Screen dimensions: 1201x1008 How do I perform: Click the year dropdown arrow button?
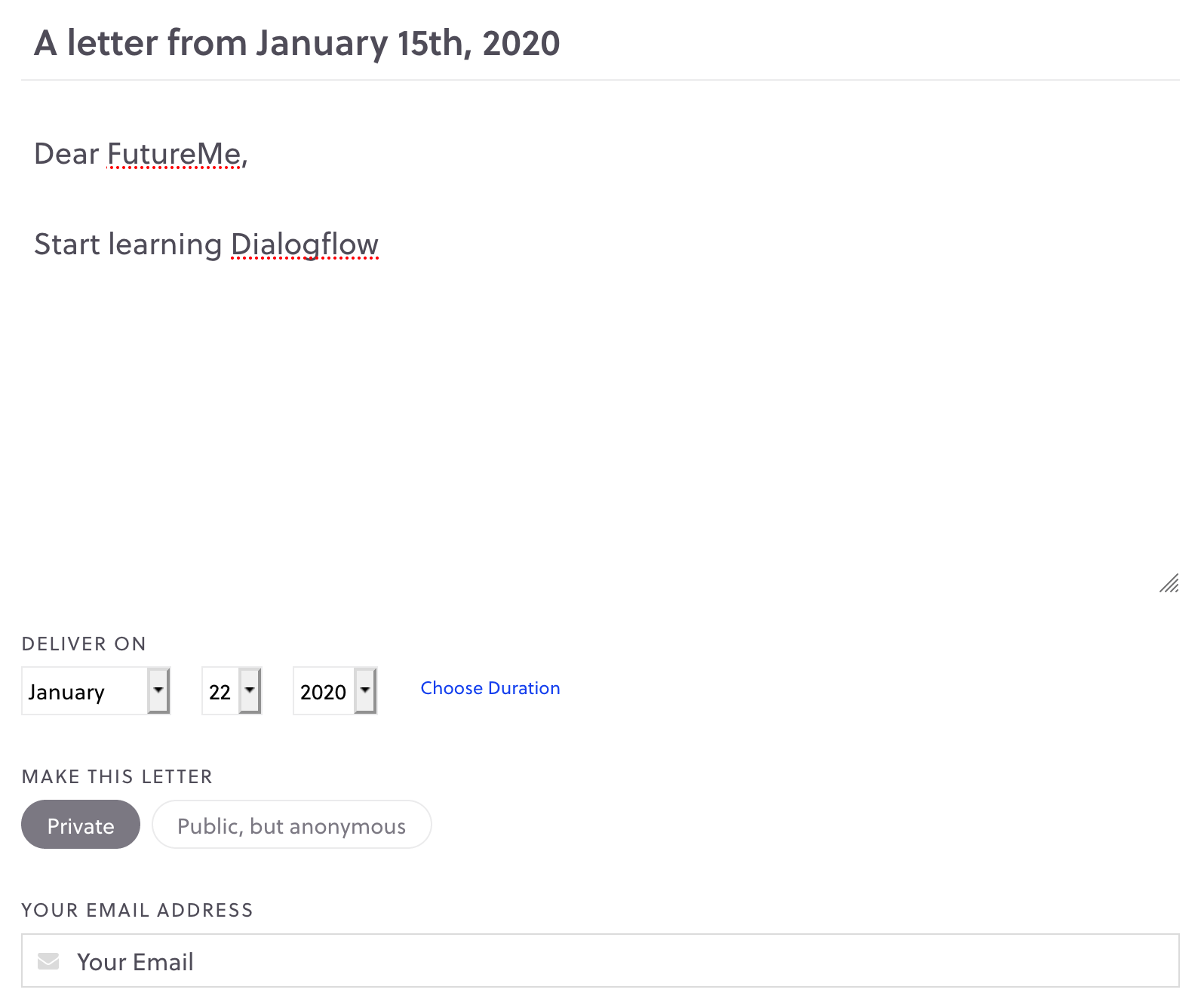click(x=365, y=690)
